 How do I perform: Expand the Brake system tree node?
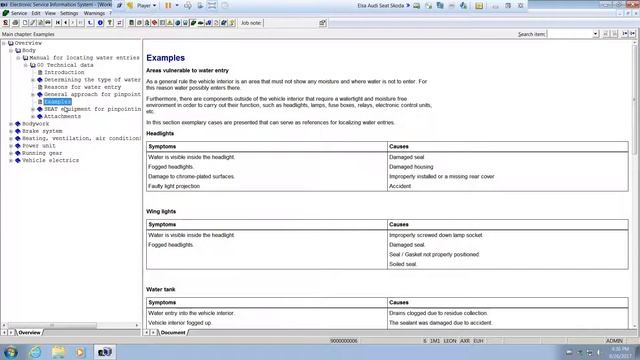pyautogui.click(x=11, y=131)
